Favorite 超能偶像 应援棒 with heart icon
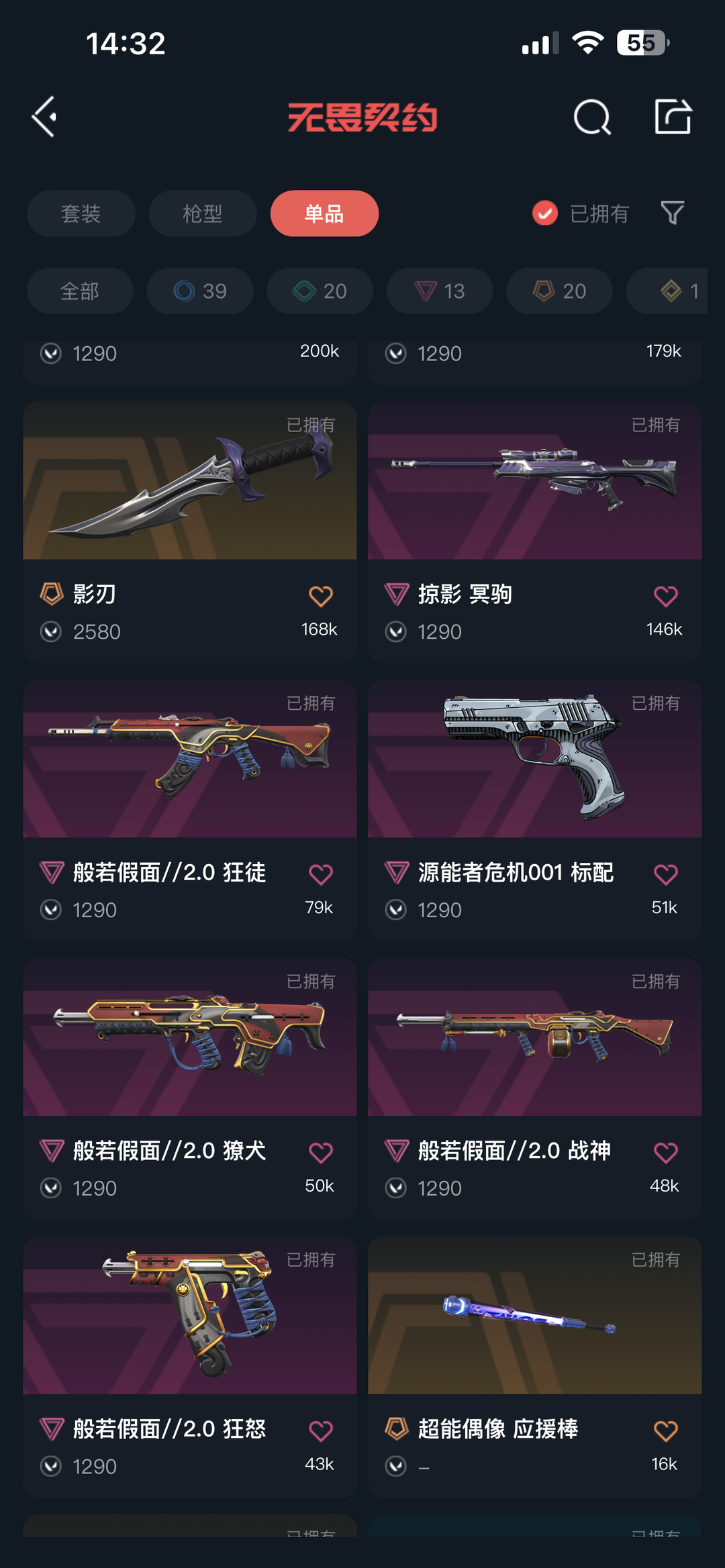Screen dimensions: 725x1568 click(665, 1430)
